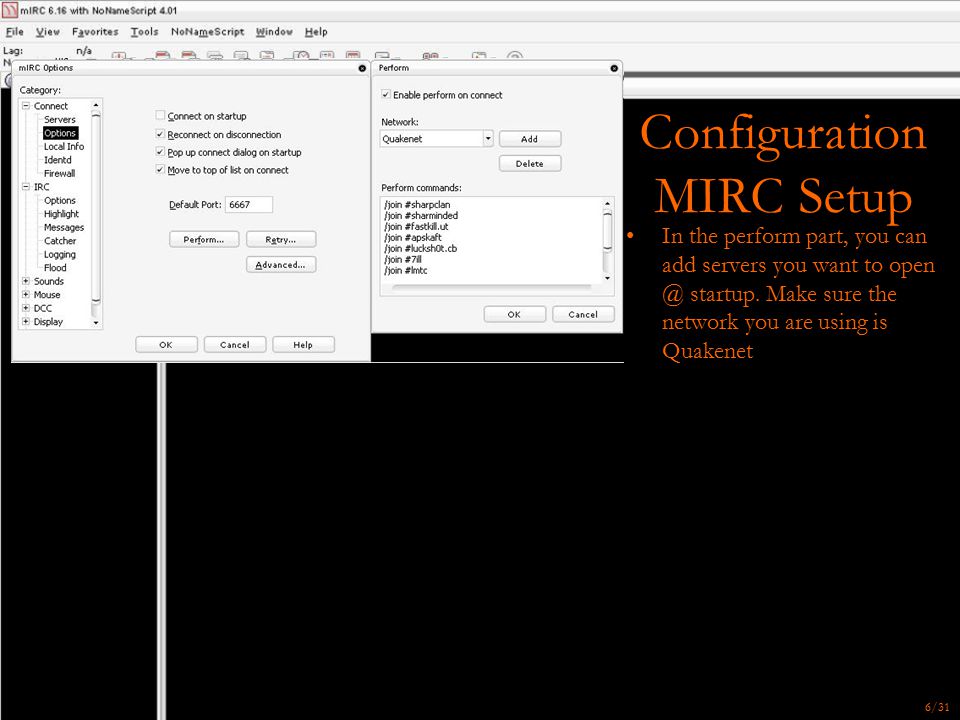Click the Add network button
960x720 pixels.
(530, 139)
